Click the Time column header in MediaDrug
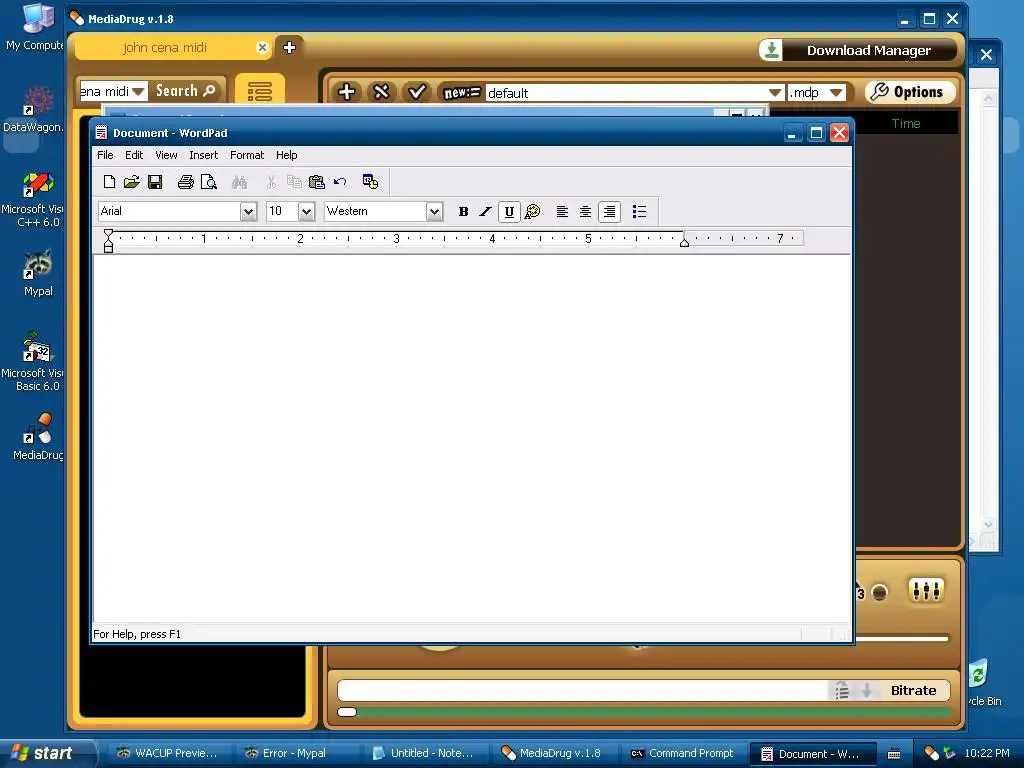Viewport: 1024px width, 768px height. coord(906,123)
